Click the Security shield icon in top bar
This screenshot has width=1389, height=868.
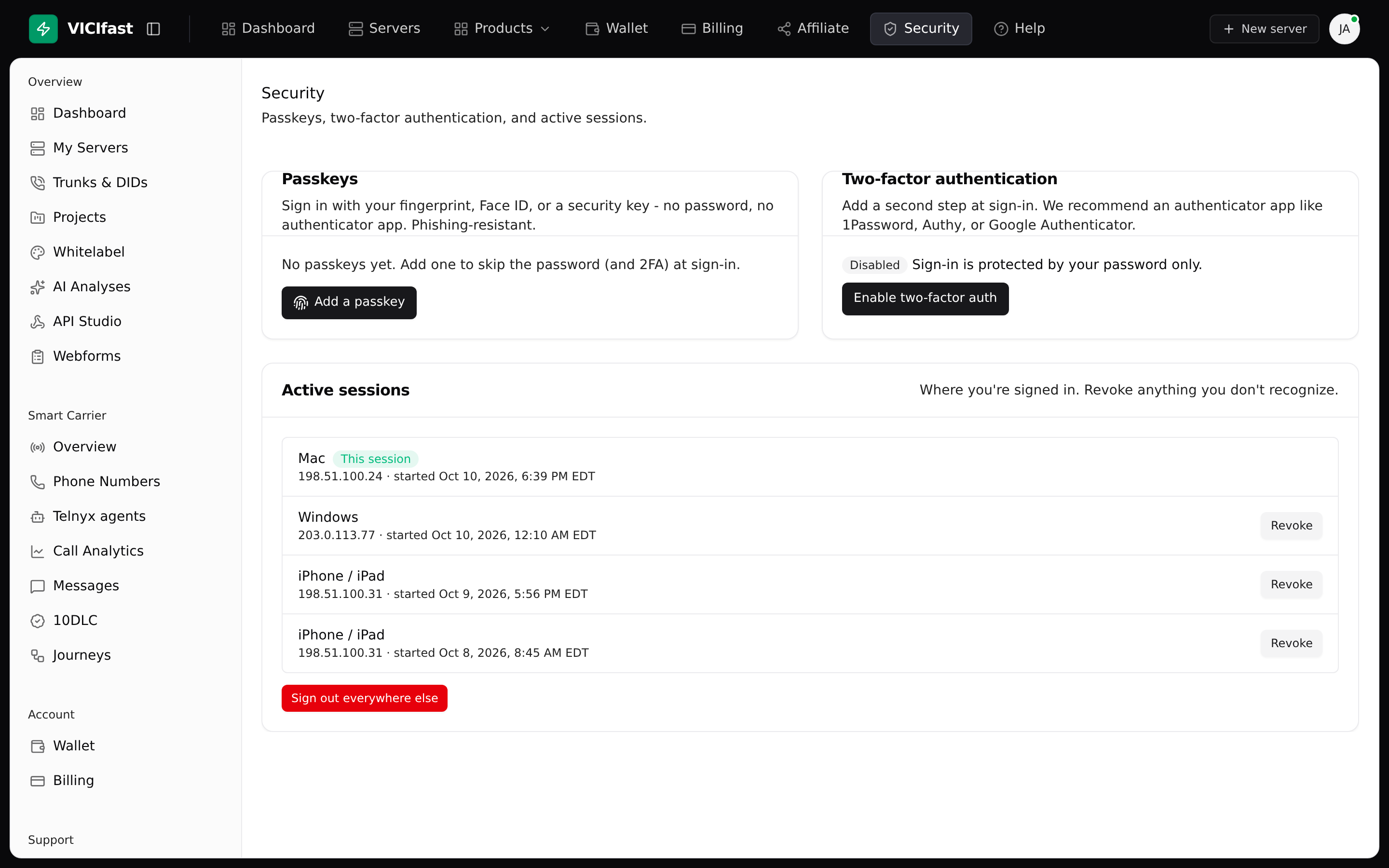click(x=890, y=29)
